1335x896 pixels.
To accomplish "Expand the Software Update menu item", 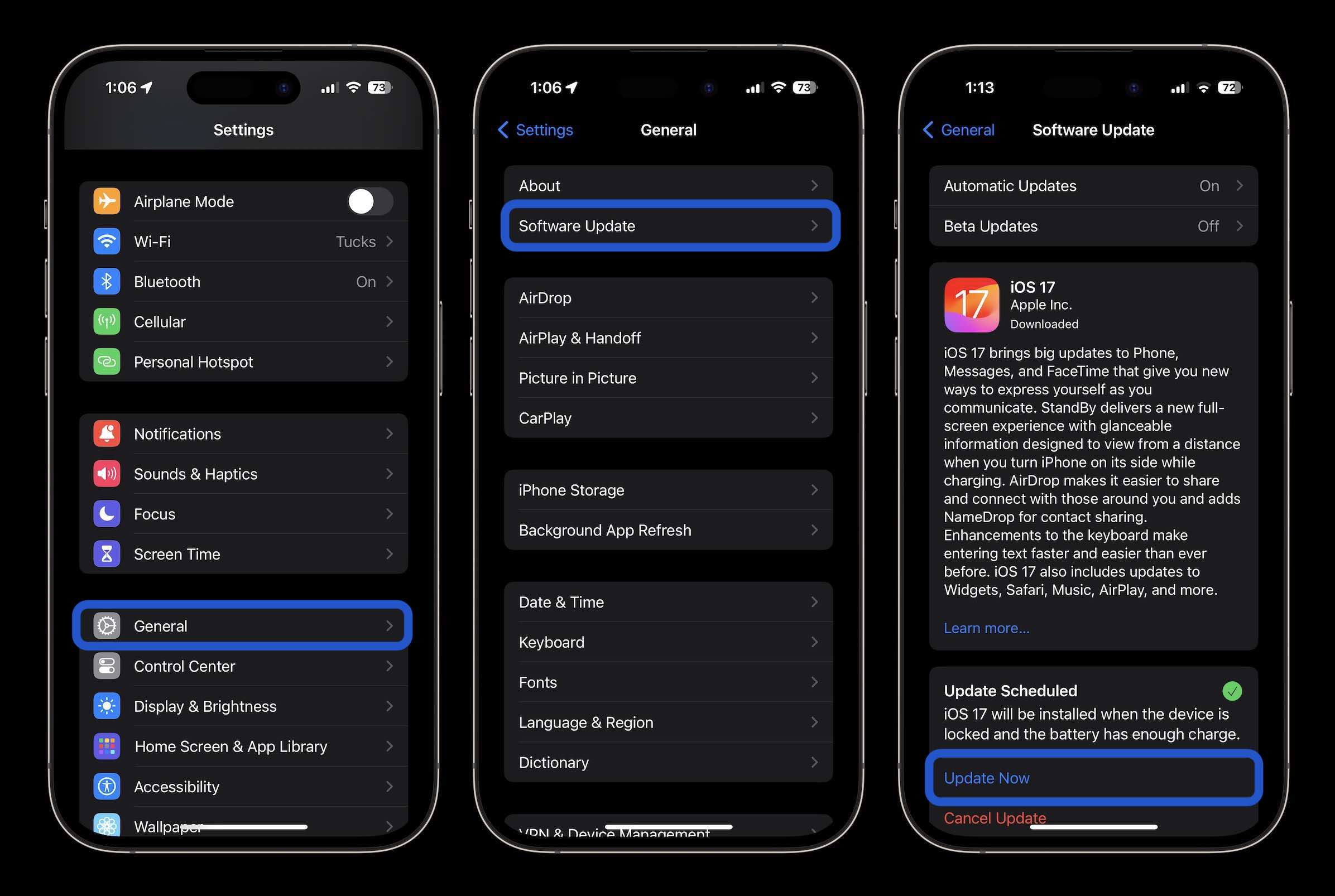I will tap(668, 225).
